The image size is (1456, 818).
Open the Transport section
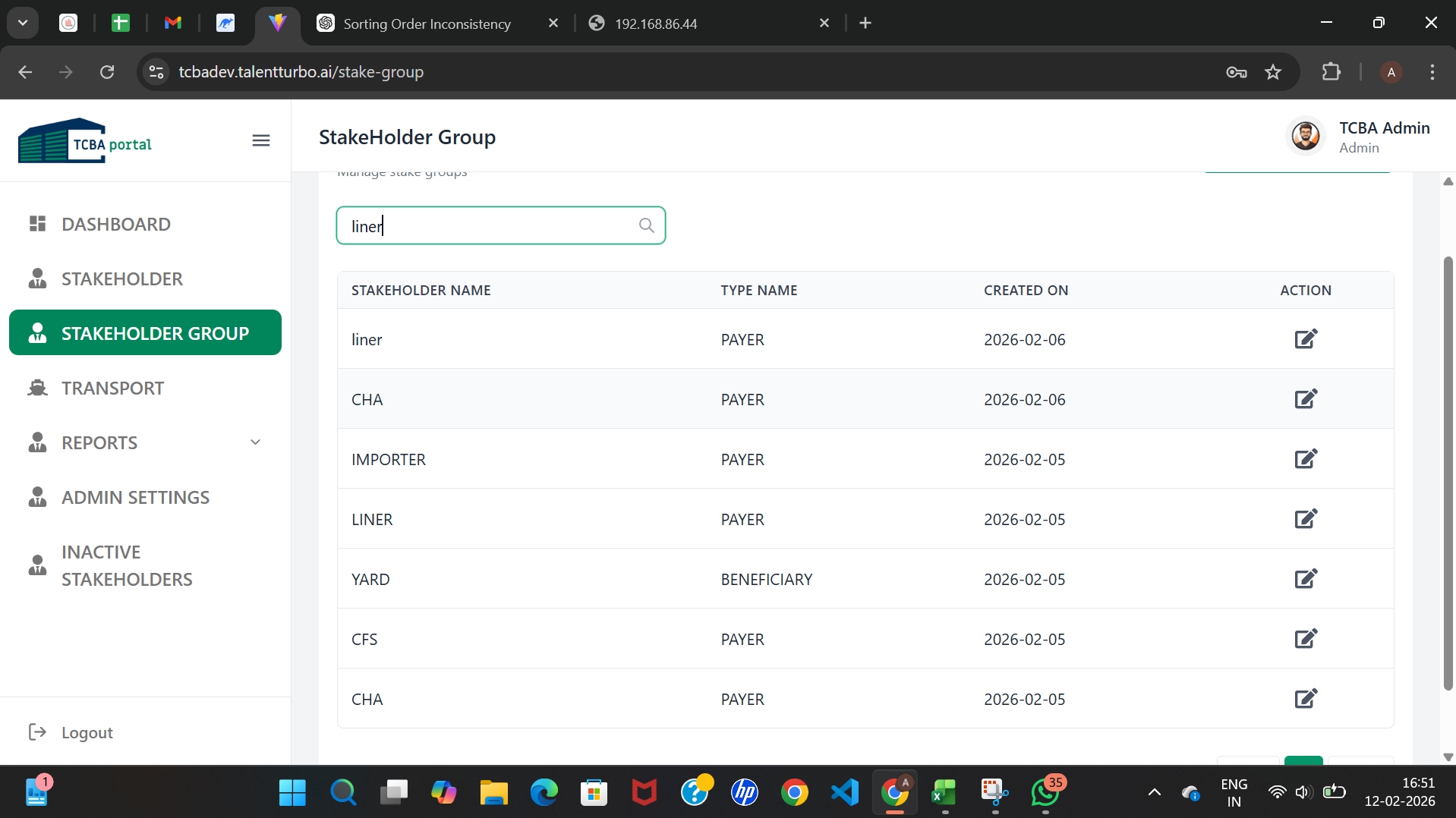coord(145,389)
